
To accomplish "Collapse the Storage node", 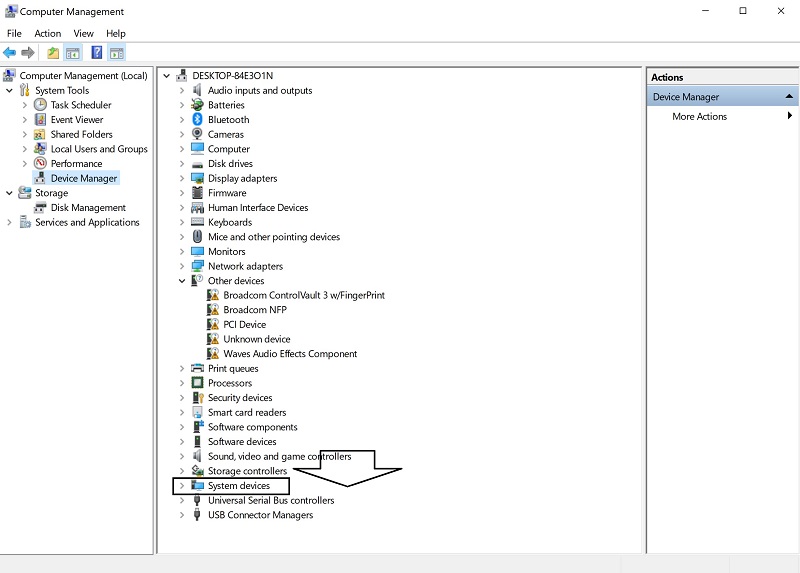I will (9, 193).
